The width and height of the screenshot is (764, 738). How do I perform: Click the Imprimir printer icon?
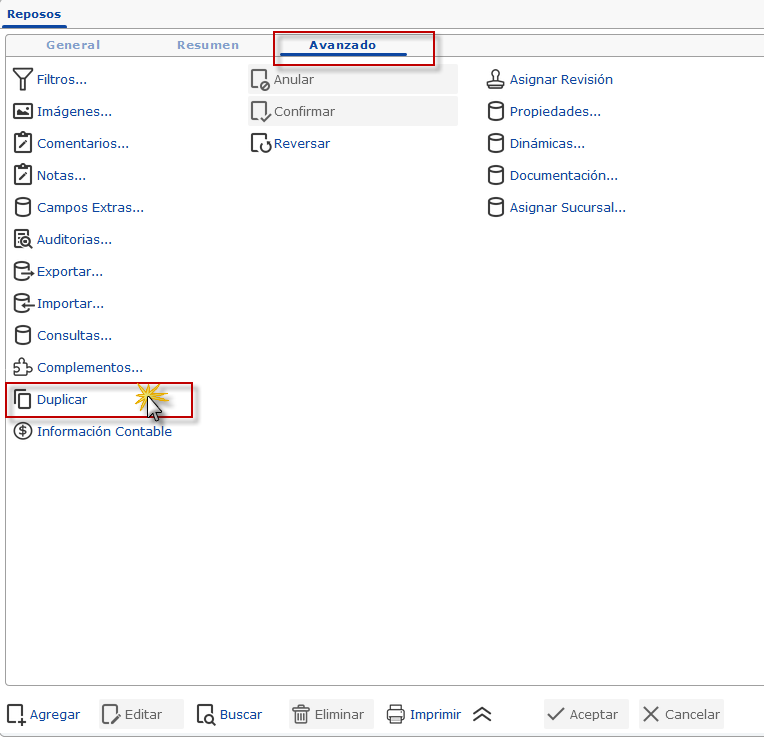(x=395, y=715)
